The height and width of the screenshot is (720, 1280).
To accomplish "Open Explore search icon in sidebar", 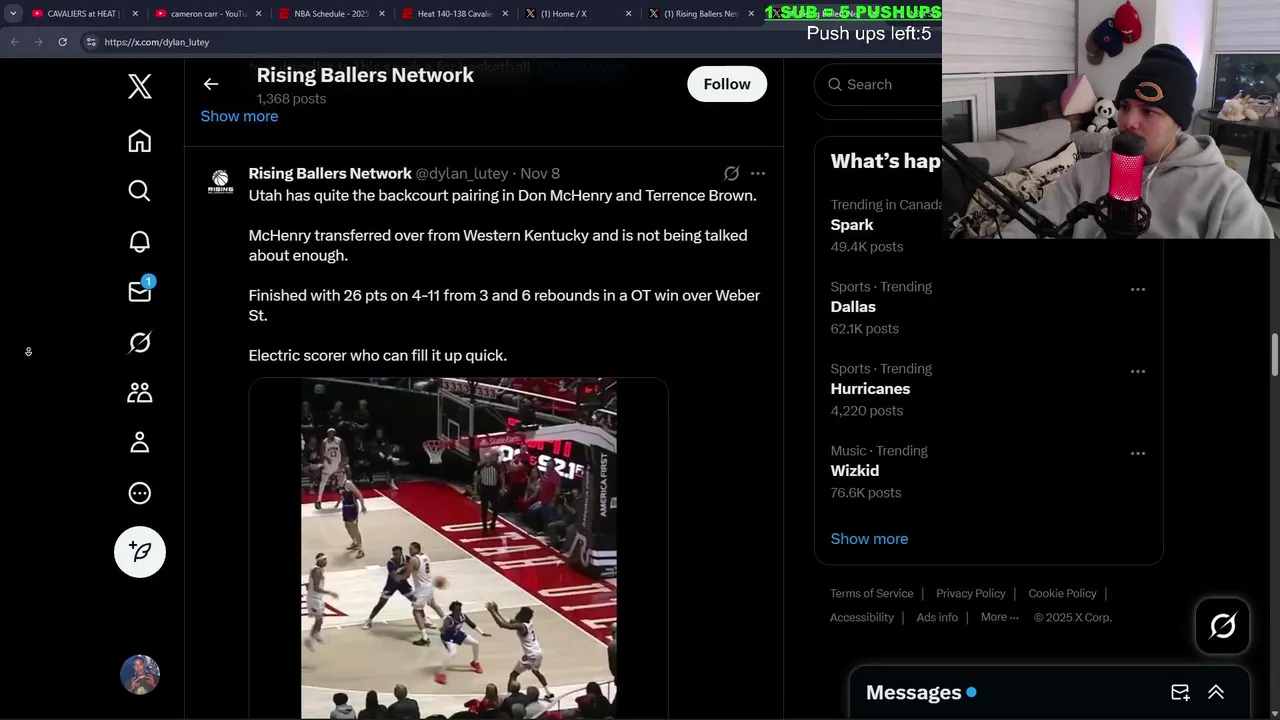I will 140,191.
